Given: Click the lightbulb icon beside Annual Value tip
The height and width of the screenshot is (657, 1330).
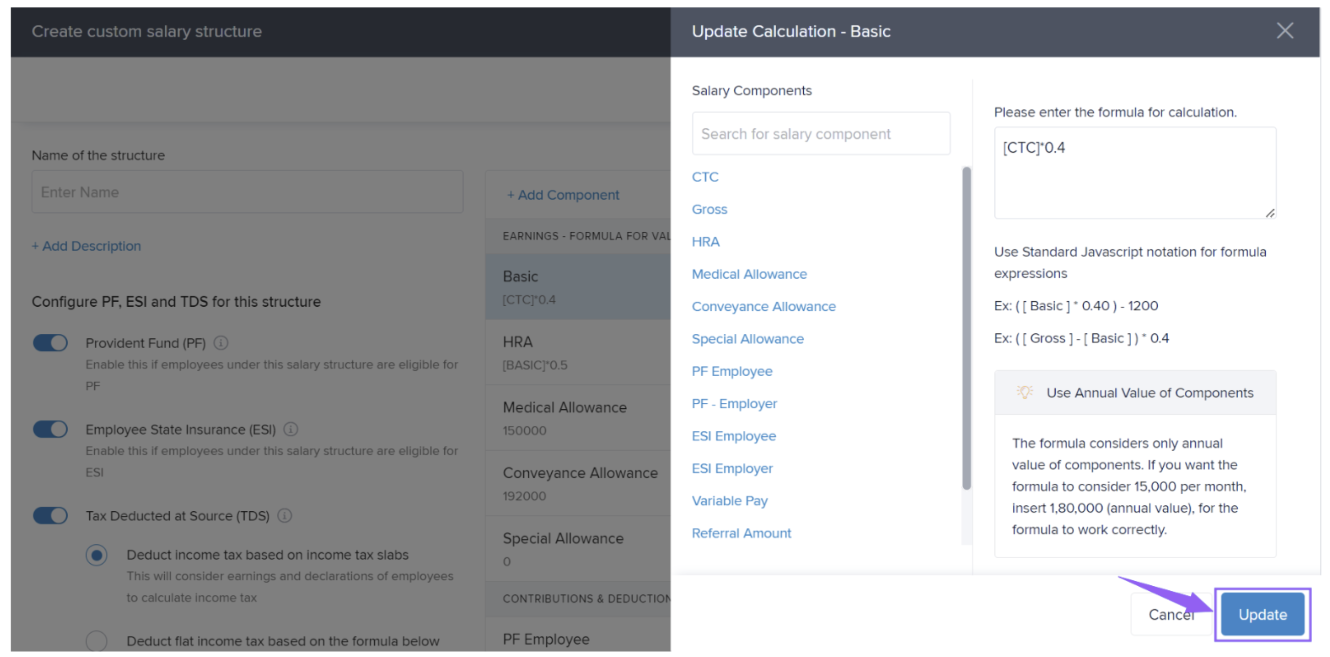Looking at the screenshot, I should 1025,392.
